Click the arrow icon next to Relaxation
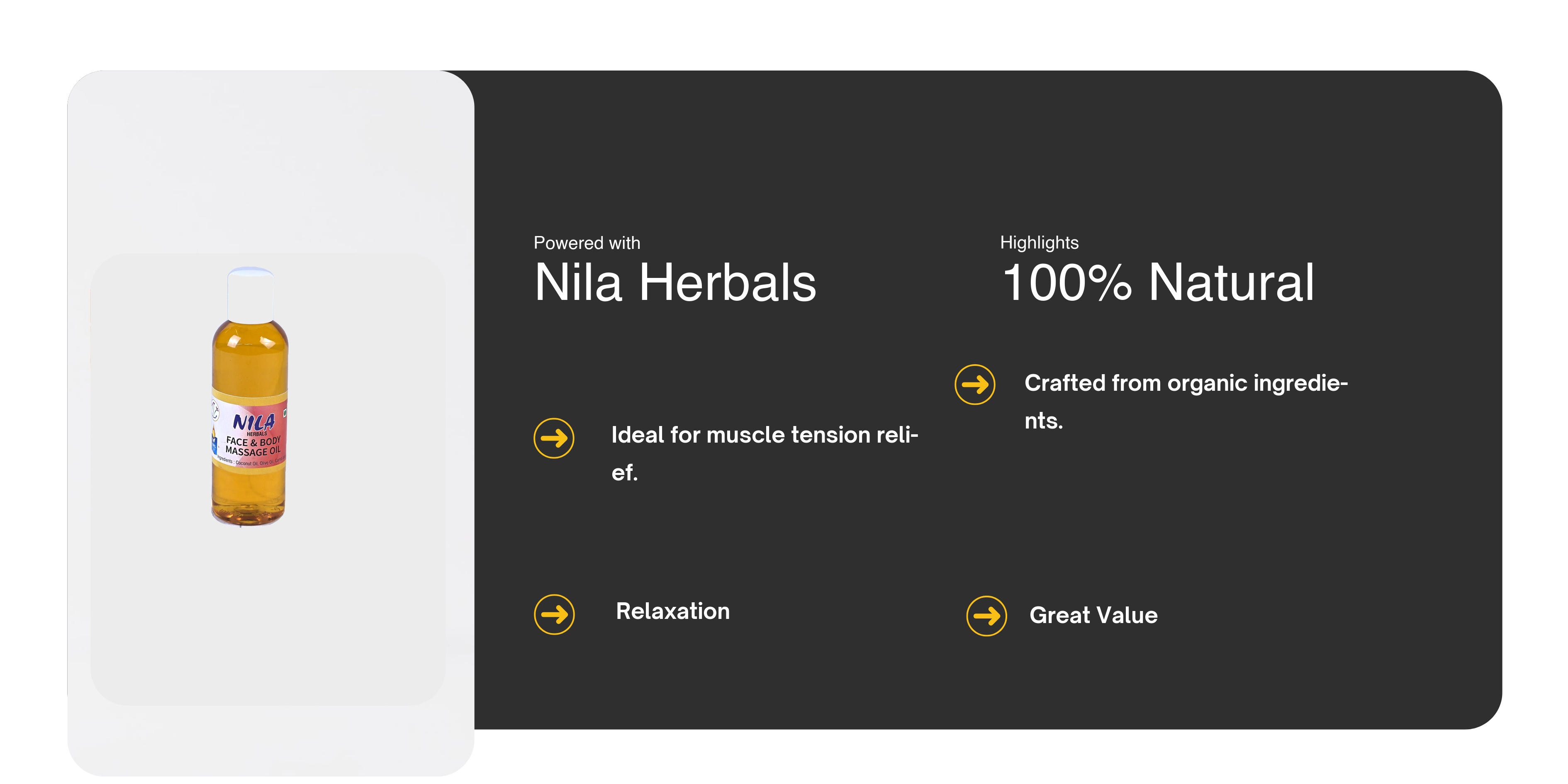Image resolution: width=1568 pixels, height=784 pixels. pos(554,614)
